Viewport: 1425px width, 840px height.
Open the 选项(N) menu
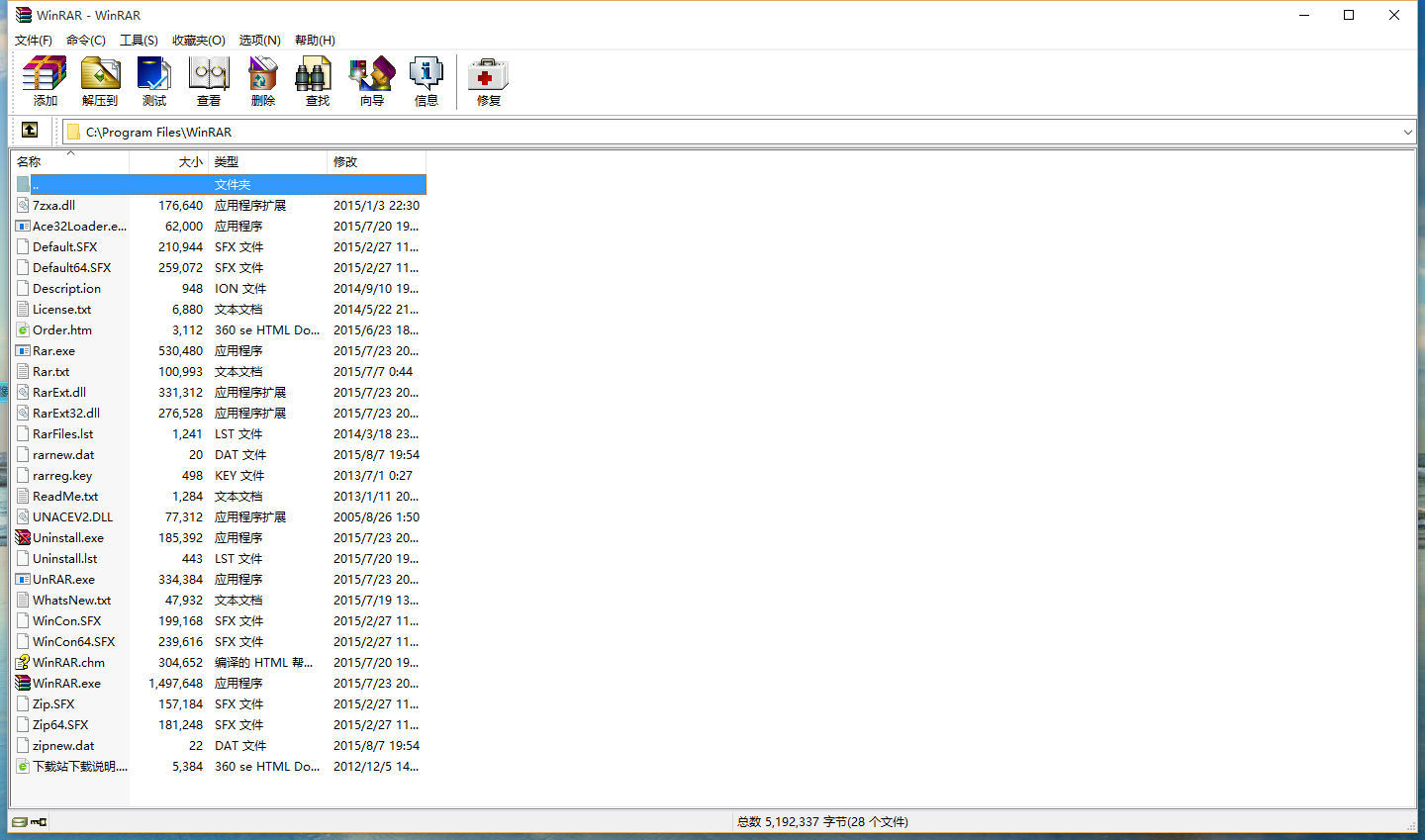[x=260, y=41]
